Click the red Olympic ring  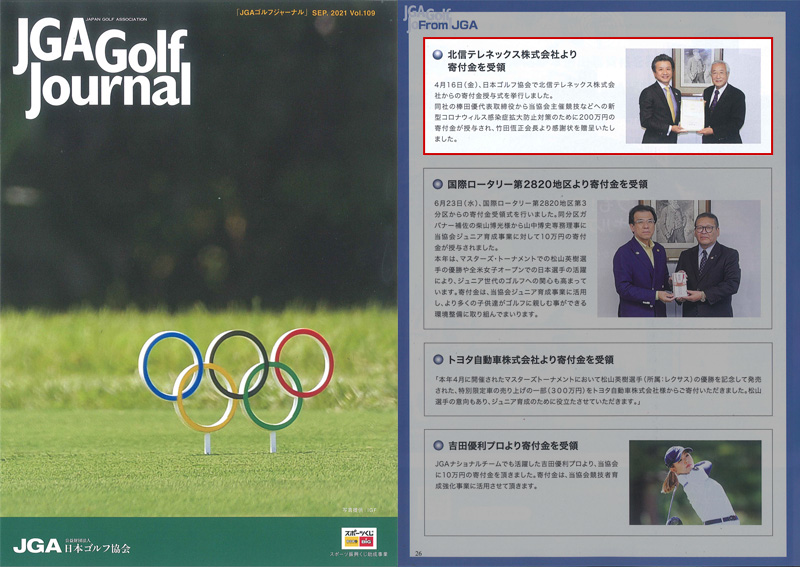[x=302, y=362]
